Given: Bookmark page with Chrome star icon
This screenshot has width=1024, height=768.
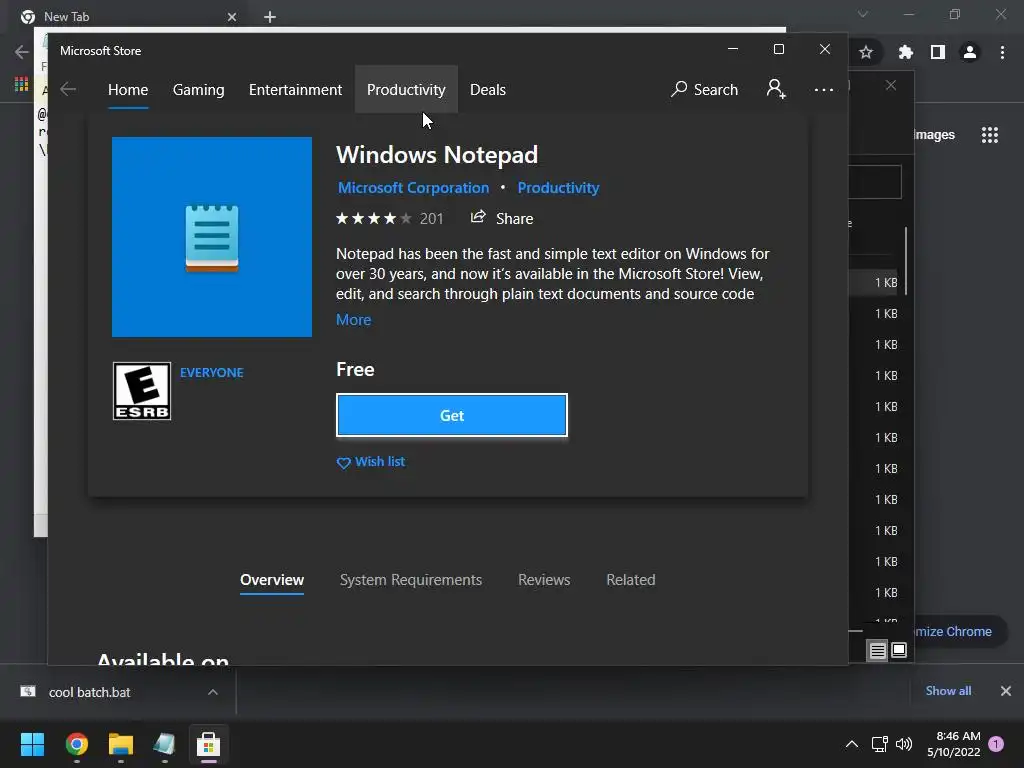Looking at the screenshot, I should coord(866,52).
